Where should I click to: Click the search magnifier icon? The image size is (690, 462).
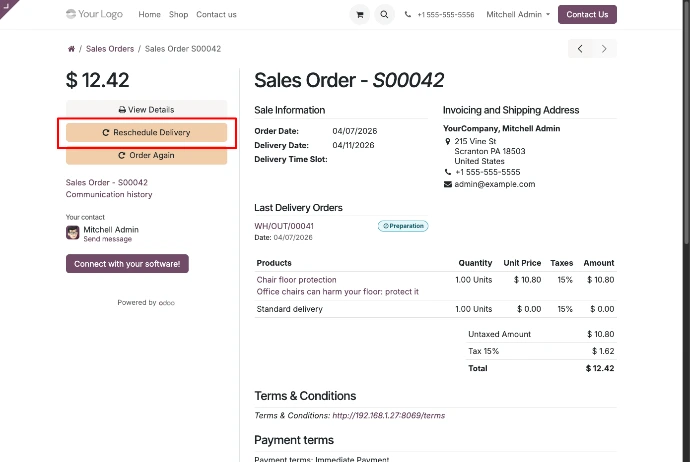tap(385, 15)
